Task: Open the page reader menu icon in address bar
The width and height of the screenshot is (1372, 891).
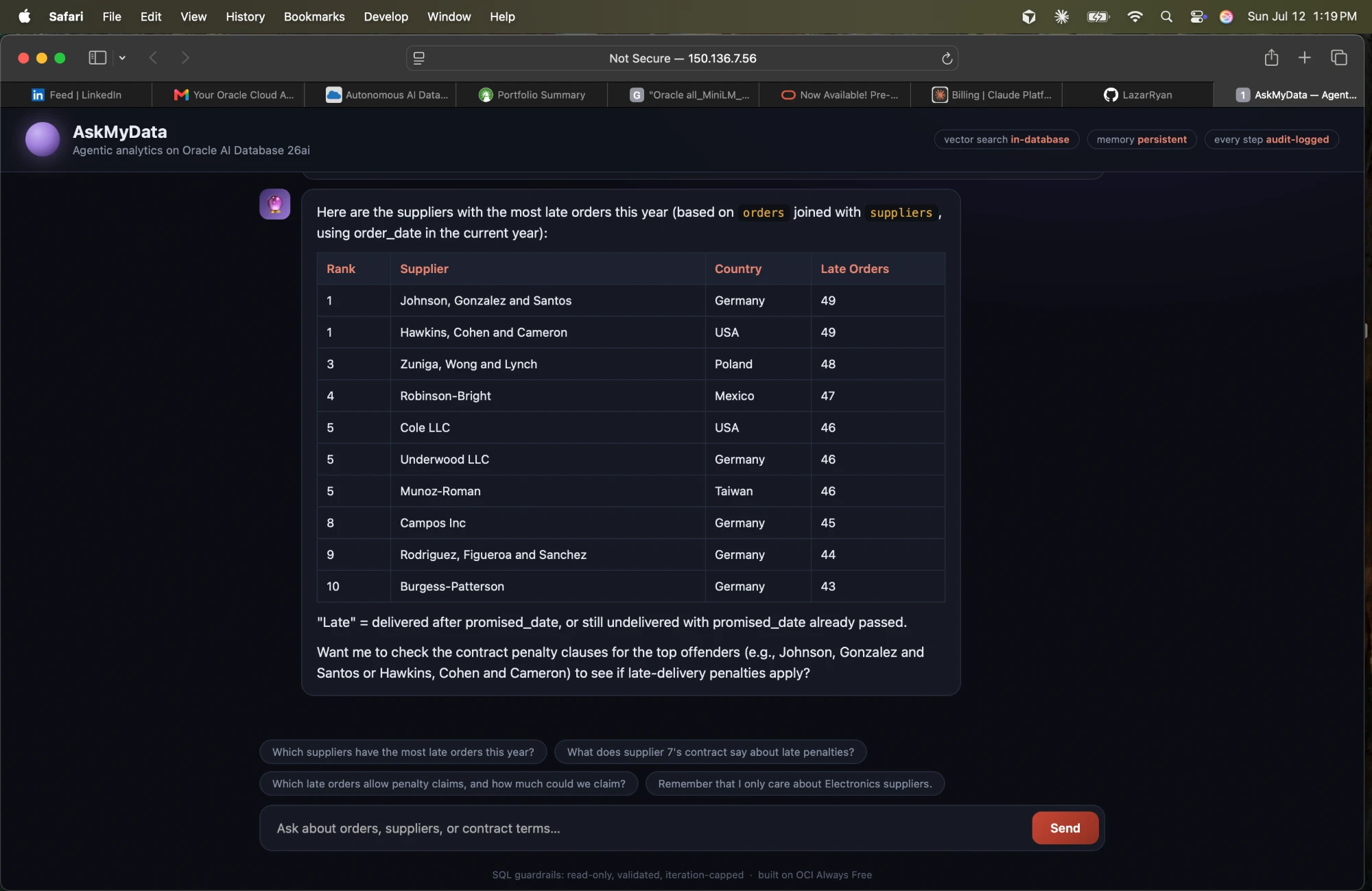Action: pyautogui.click(x=419, y=58)
